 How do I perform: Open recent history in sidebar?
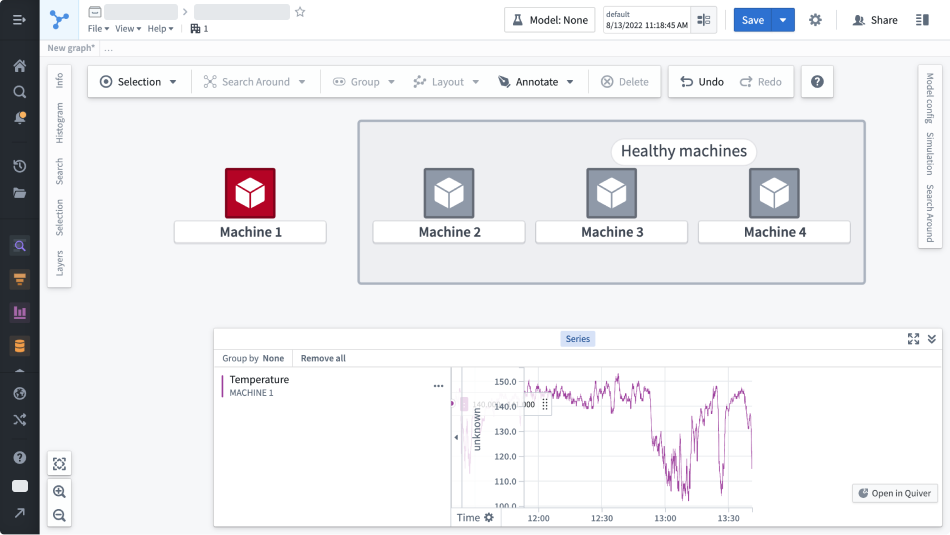[19, 166]
